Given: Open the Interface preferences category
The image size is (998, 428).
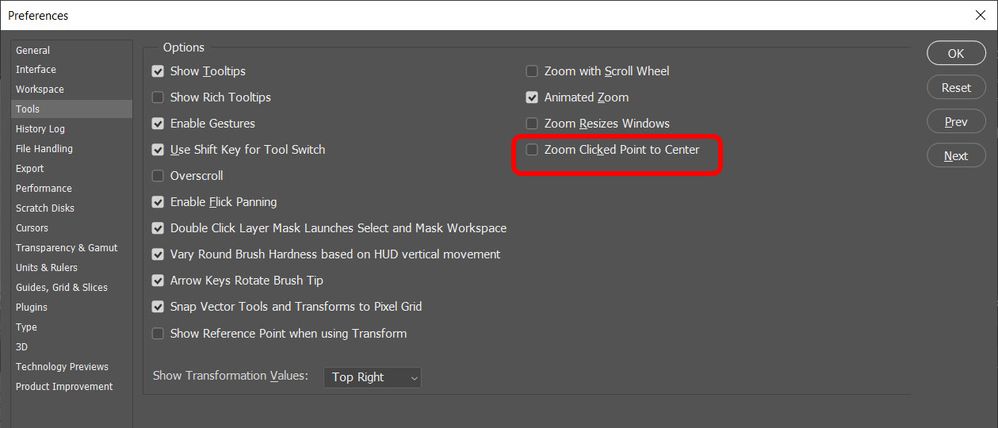Looking at the screenshot, I should [x=36, y=70].
